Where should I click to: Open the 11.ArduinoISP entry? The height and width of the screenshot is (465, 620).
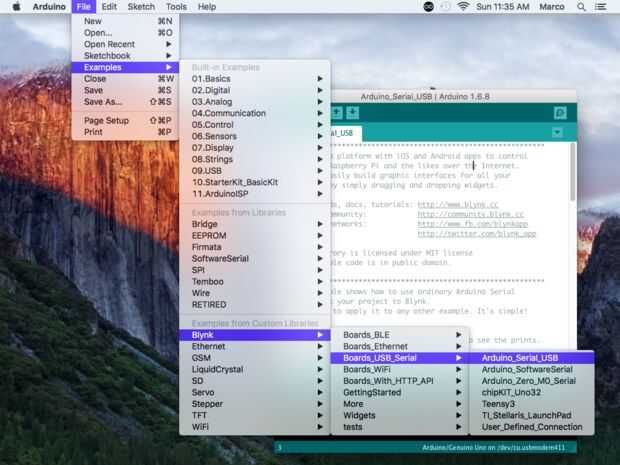pos(255,194)
